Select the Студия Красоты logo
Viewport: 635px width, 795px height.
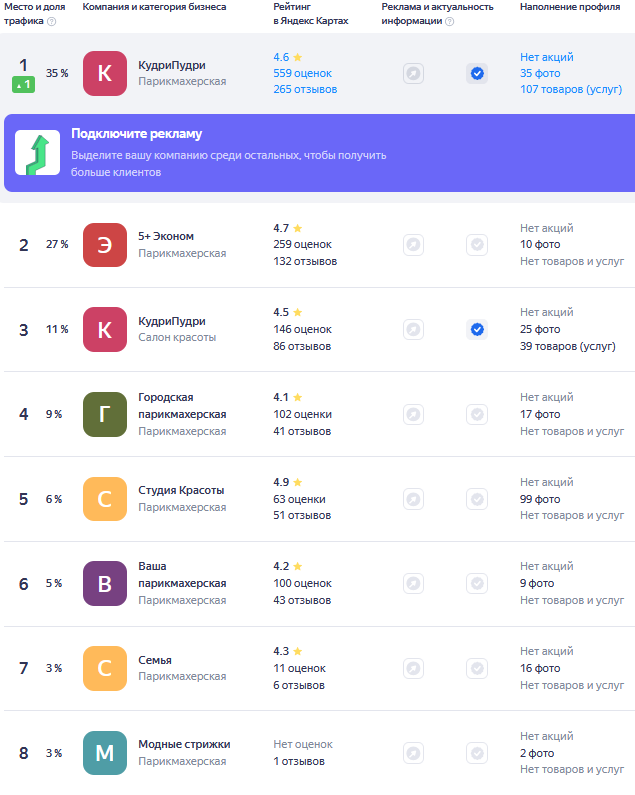pyautogui.click(x=105, y=499)
